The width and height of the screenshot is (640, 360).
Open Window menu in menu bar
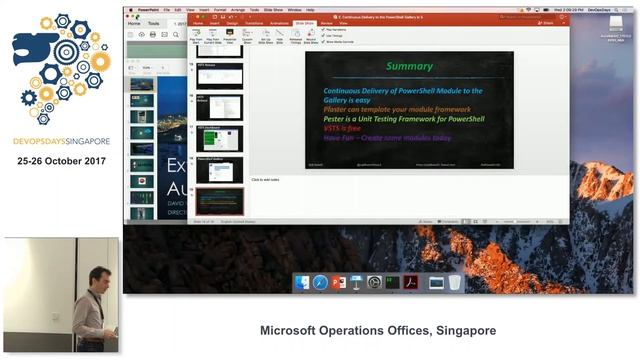pos(295,10)
